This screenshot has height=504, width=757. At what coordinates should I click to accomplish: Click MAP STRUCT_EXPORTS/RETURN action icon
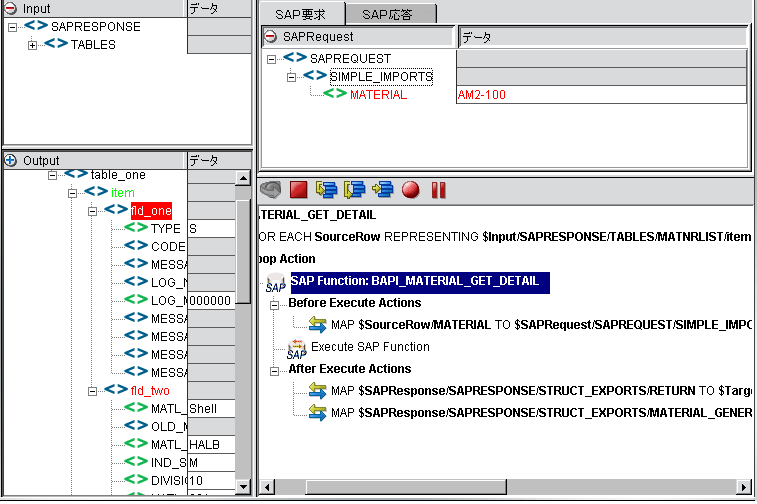pos(318,390)
